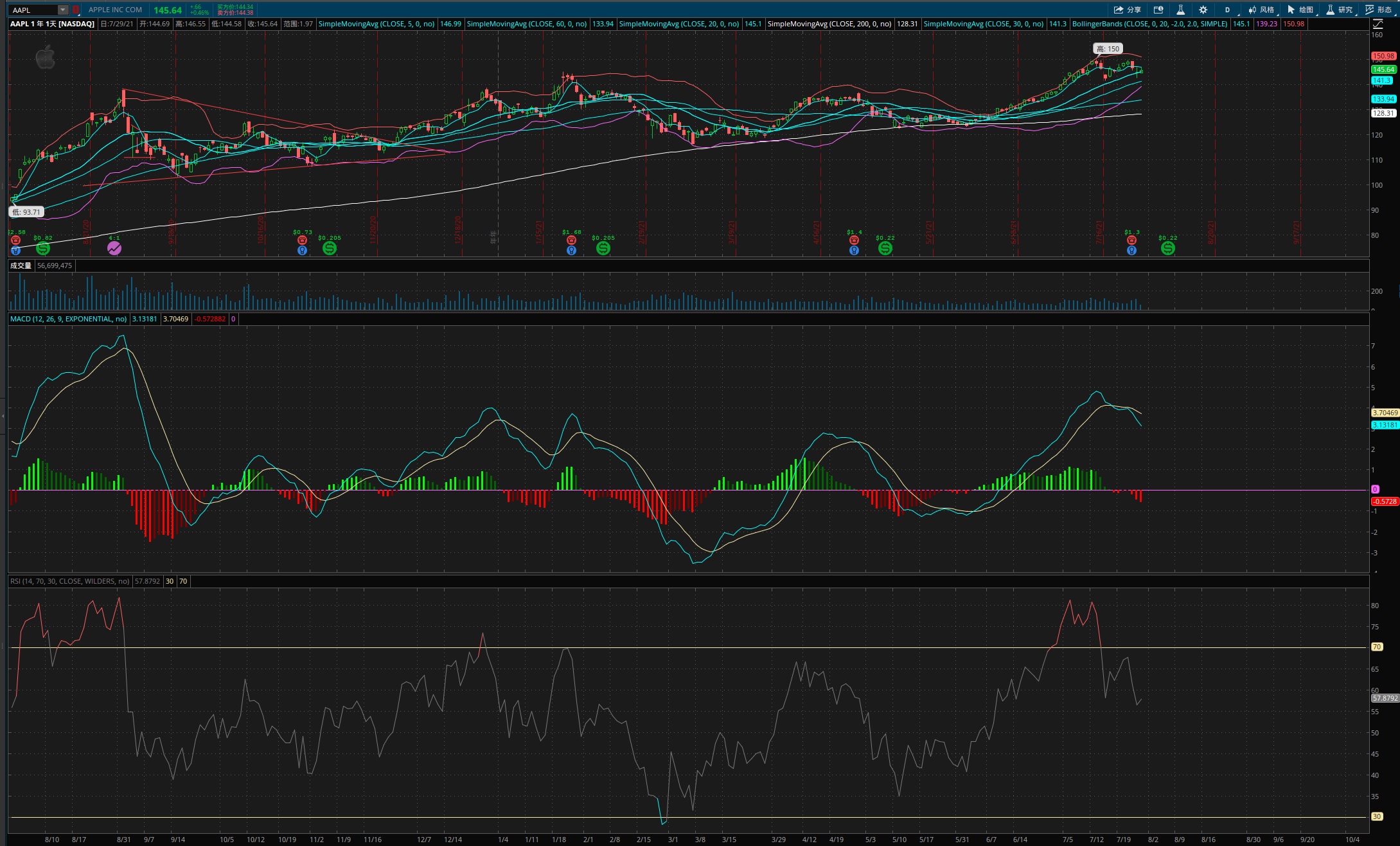The image size is (1400, 846).
Task: Click the 卖方价:144.38 ask price text
Action: pos(235,13)
